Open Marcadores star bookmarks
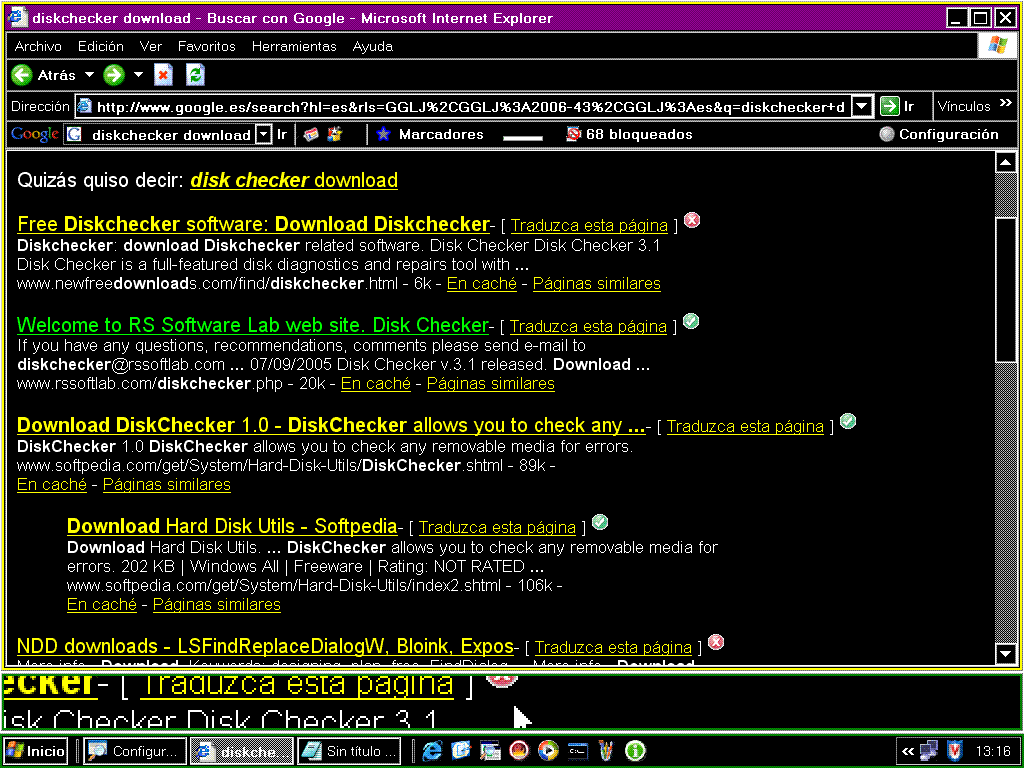1024x768 pixels. click(x=430, y=134)
